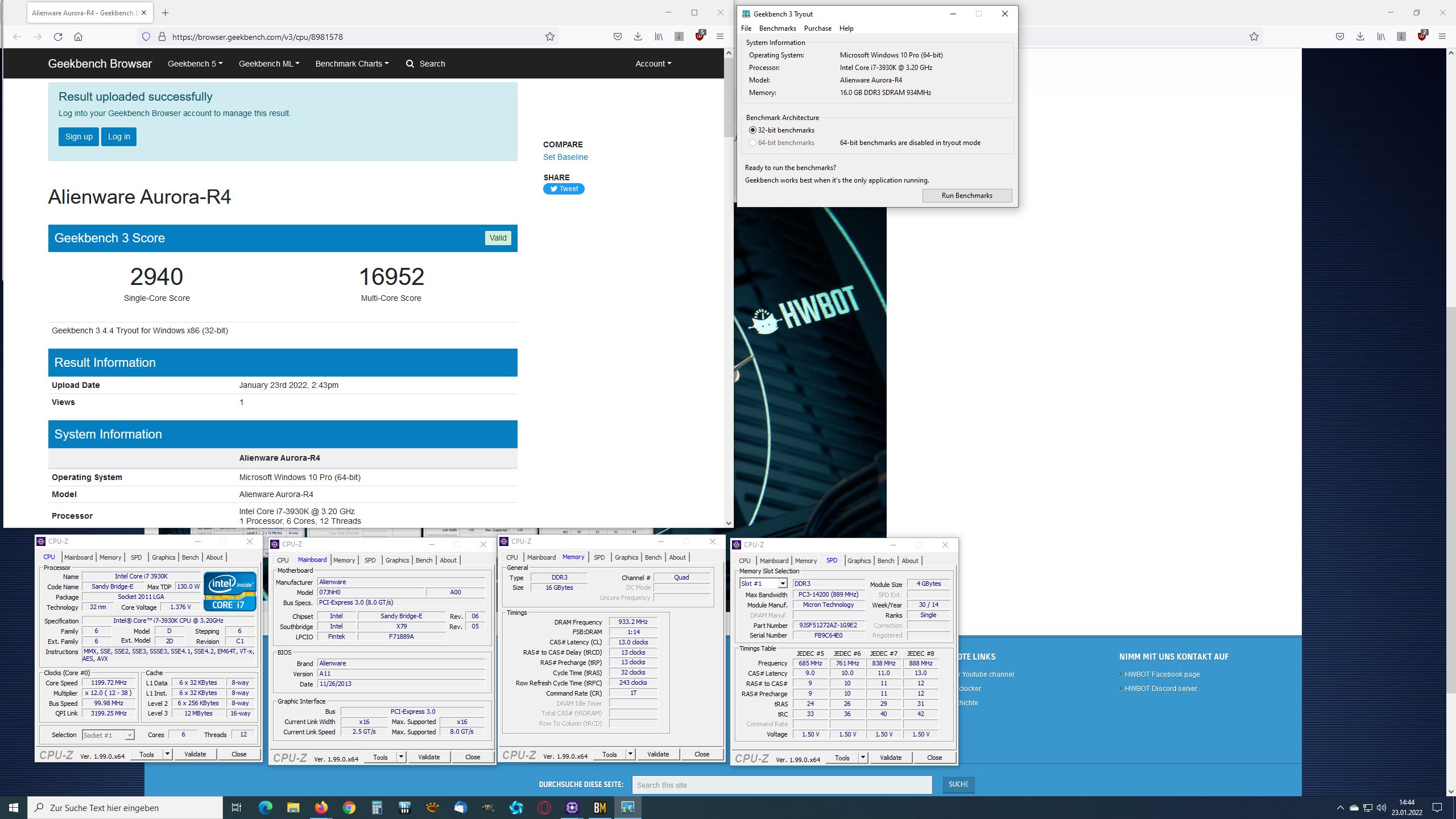1456x819 pixels.
Task: Open library icon in Geekbench browser window
Action: 658,37
